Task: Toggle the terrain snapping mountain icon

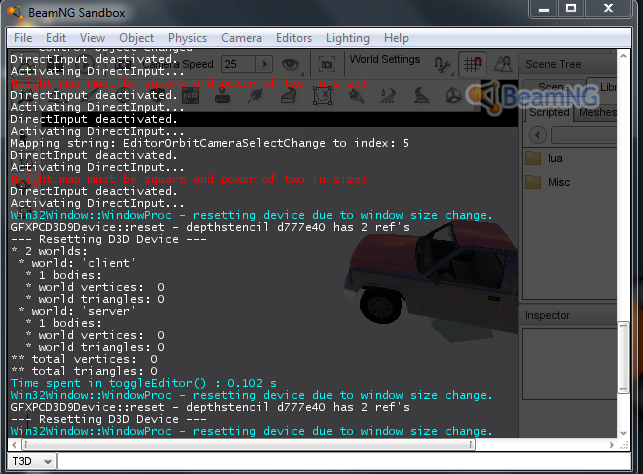Action: [502, 64]
